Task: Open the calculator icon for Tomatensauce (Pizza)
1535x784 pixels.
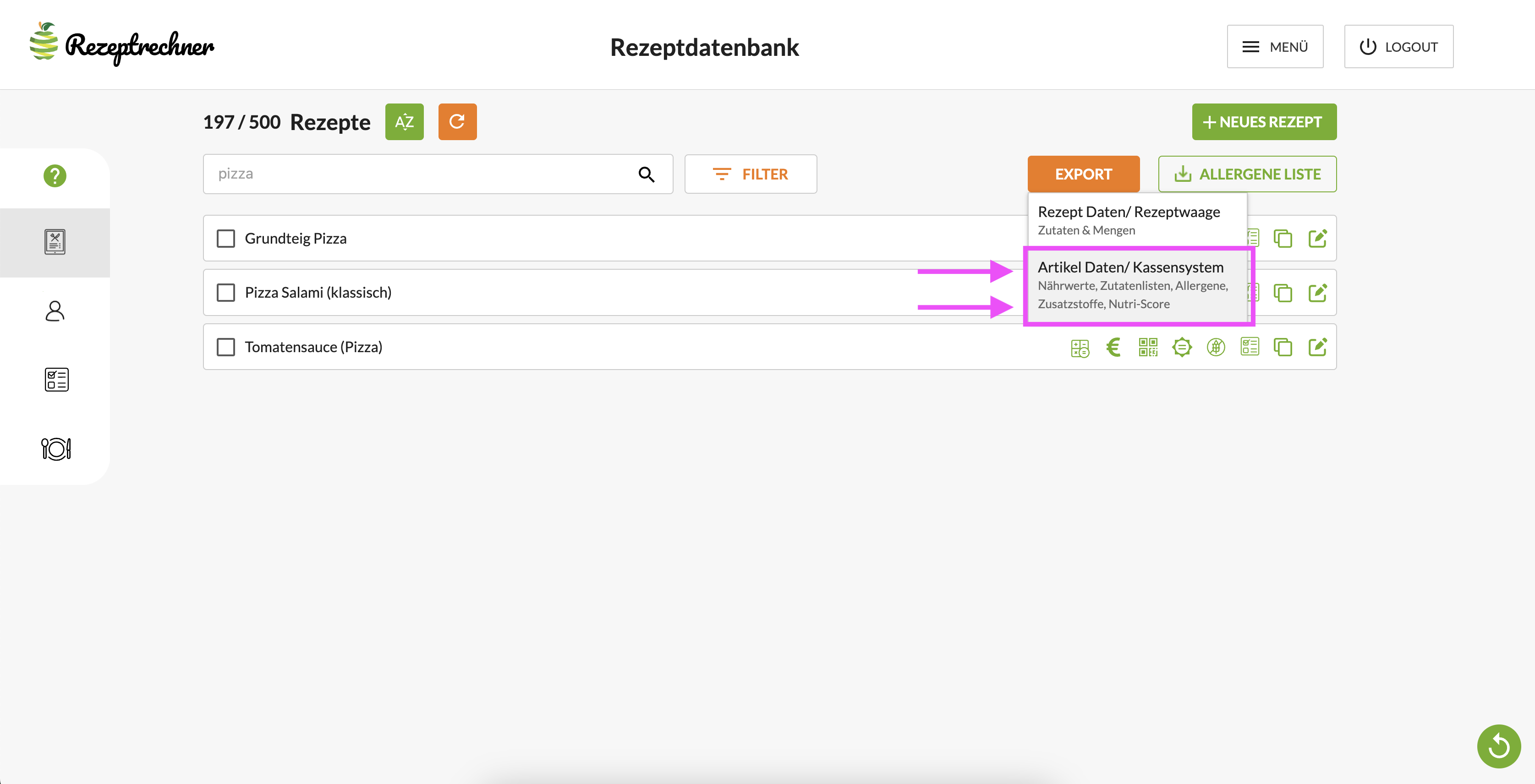Action: pos(1079,347)
